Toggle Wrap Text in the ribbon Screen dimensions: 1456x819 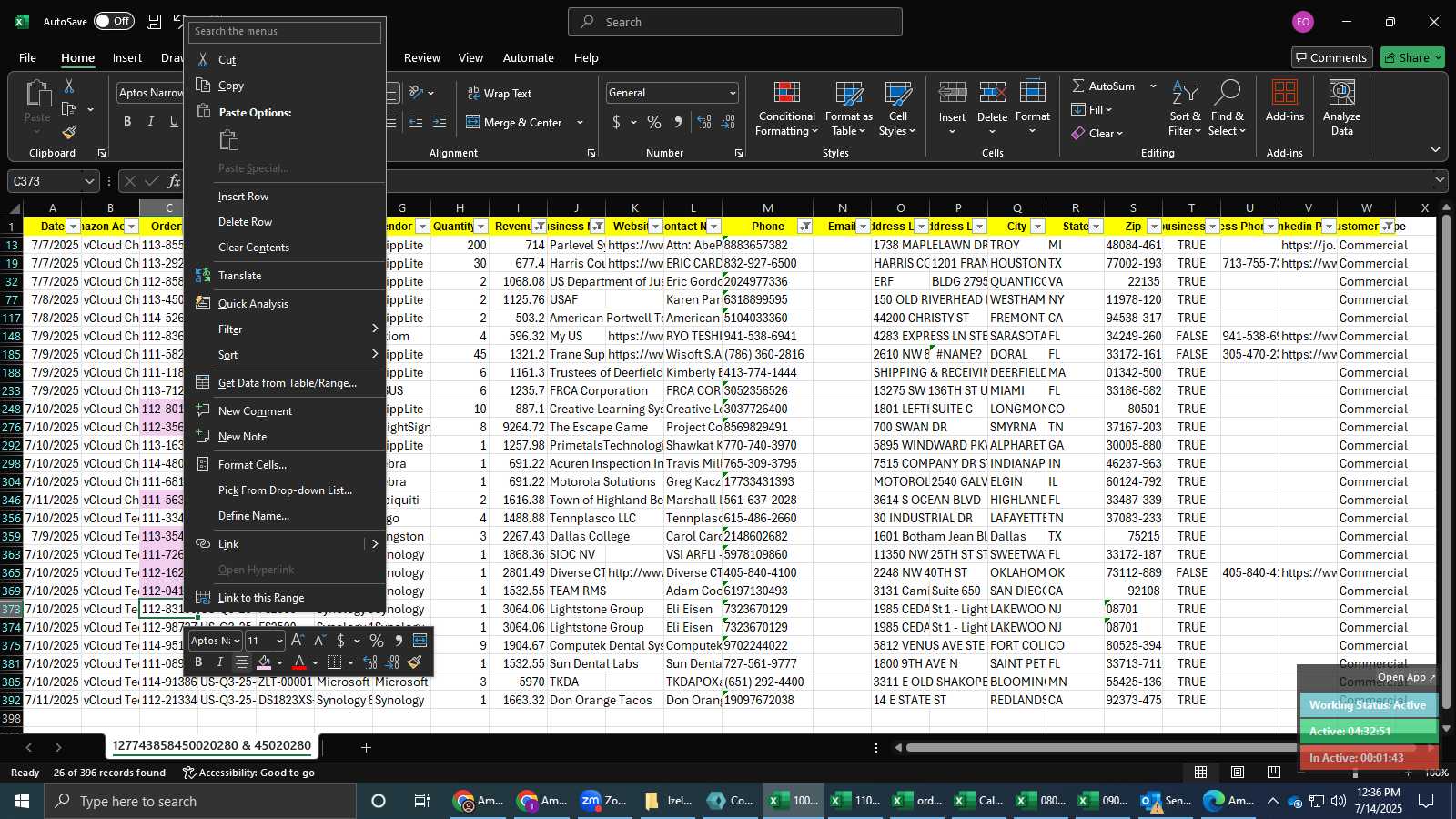500,93
